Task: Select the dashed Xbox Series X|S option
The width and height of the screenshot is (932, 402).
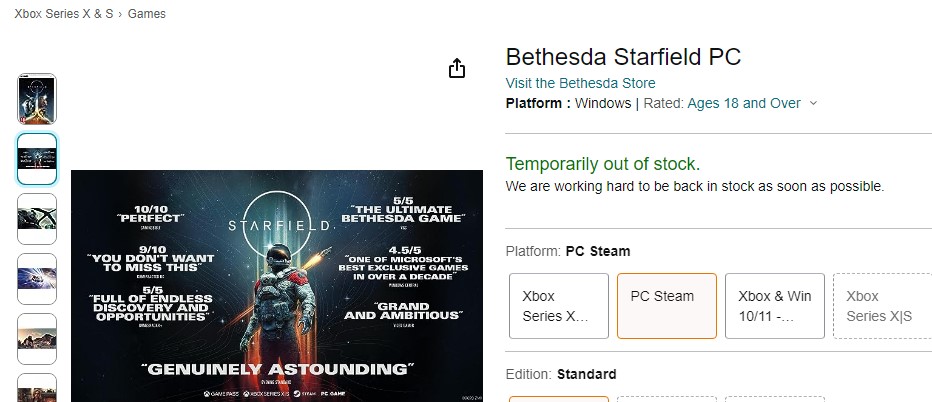Action: tap(882, 306)
